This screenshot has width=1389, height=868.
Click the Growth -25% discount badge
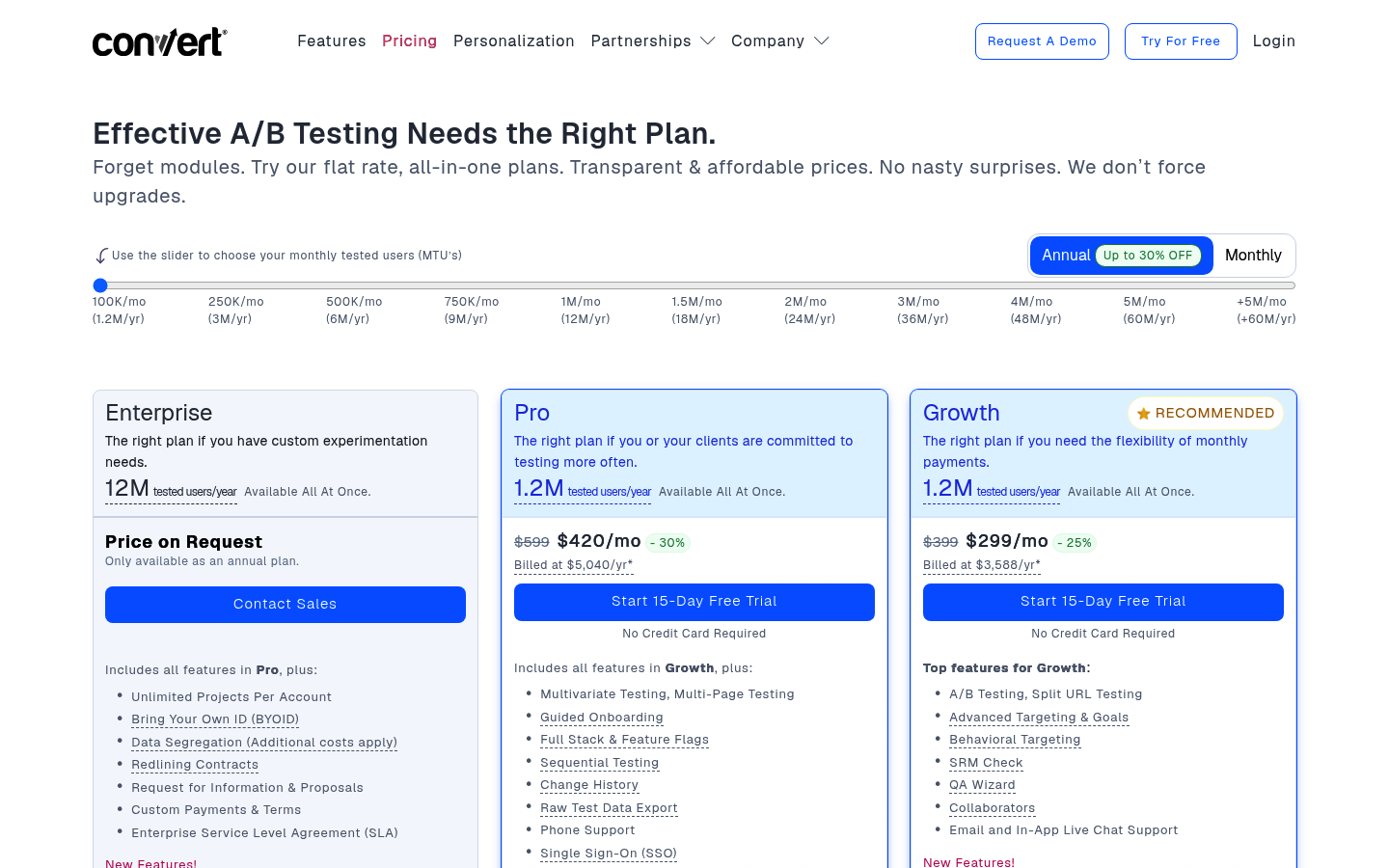[1075, 543]
